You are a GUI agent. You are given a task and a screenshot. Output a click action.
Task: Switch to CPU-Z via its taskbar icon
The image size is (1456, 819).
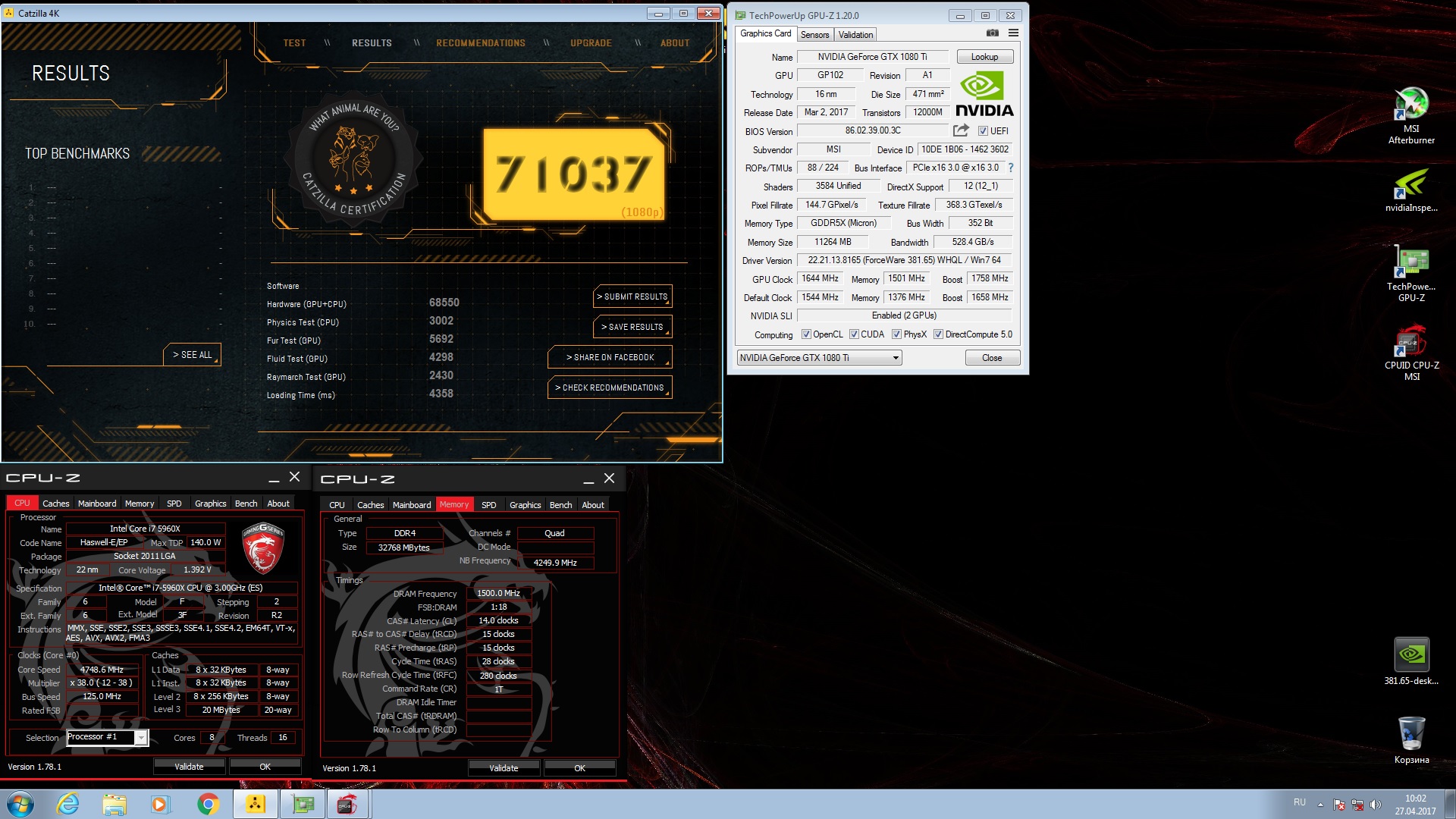coord(348,804)
